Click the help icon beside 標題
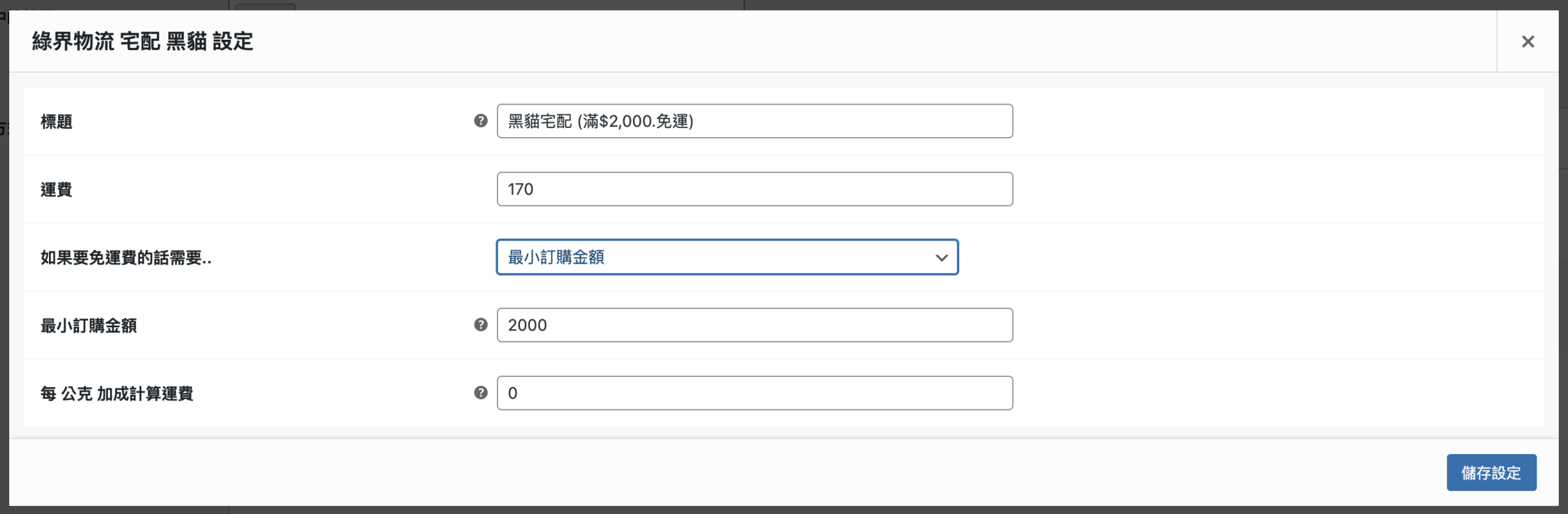1568x514 pixels. click(x=481, y=121)
